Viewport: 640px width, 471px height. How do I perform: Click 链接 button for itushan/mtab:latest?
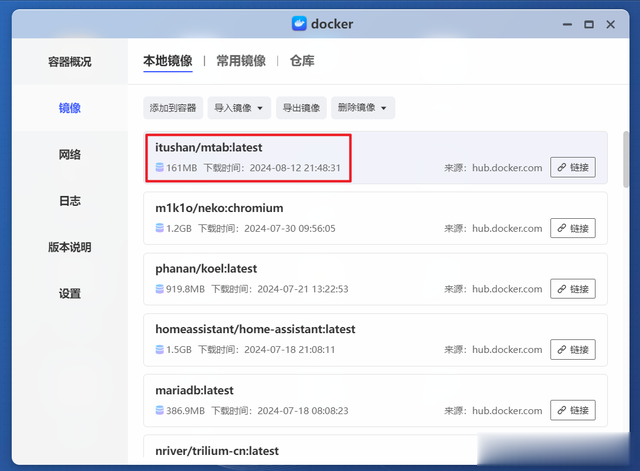pyautogui.click(x=573, y=167)
